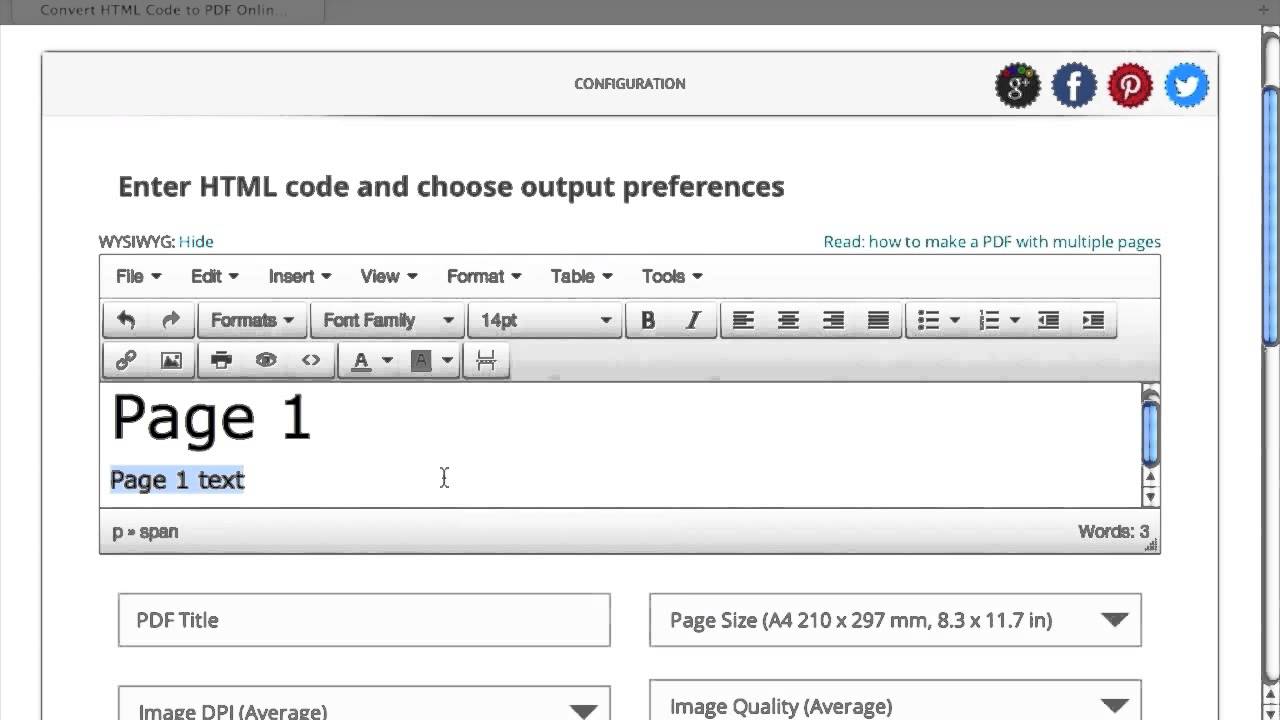The width and height of the screenshot is (1280, 720).
Task: Open the View menu
Action: pyautogui.click(x=389, y=276)
